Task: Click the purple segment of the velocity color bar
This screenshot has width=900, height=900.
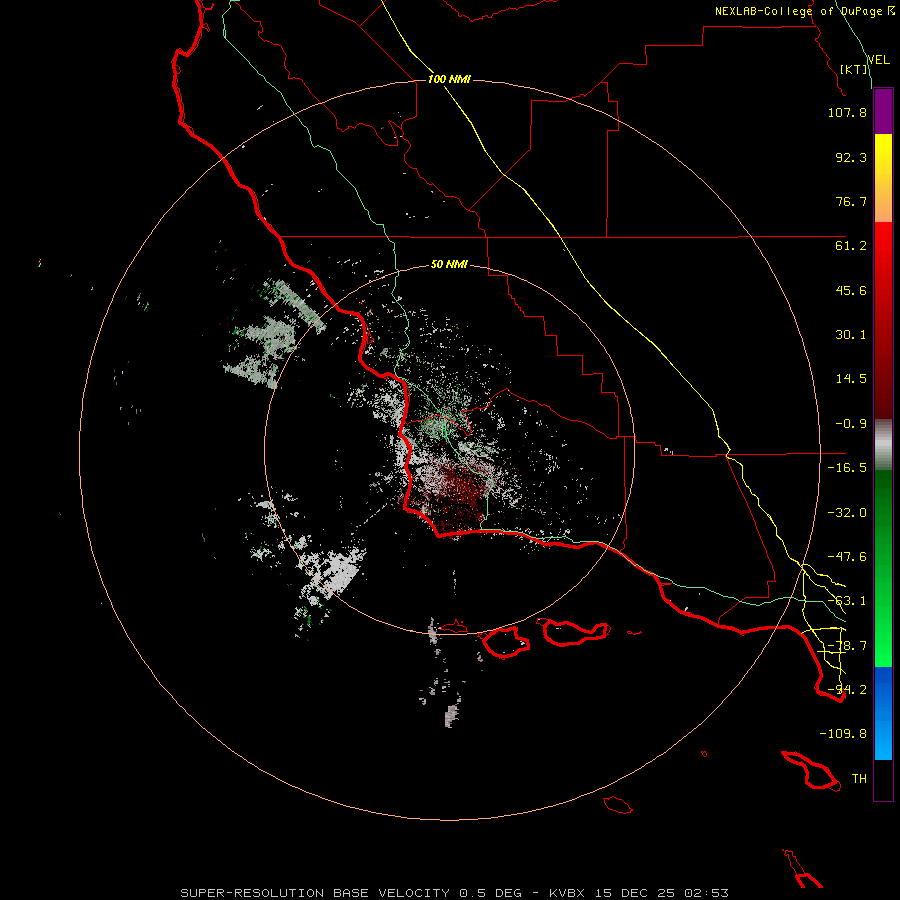Action: 883,111
